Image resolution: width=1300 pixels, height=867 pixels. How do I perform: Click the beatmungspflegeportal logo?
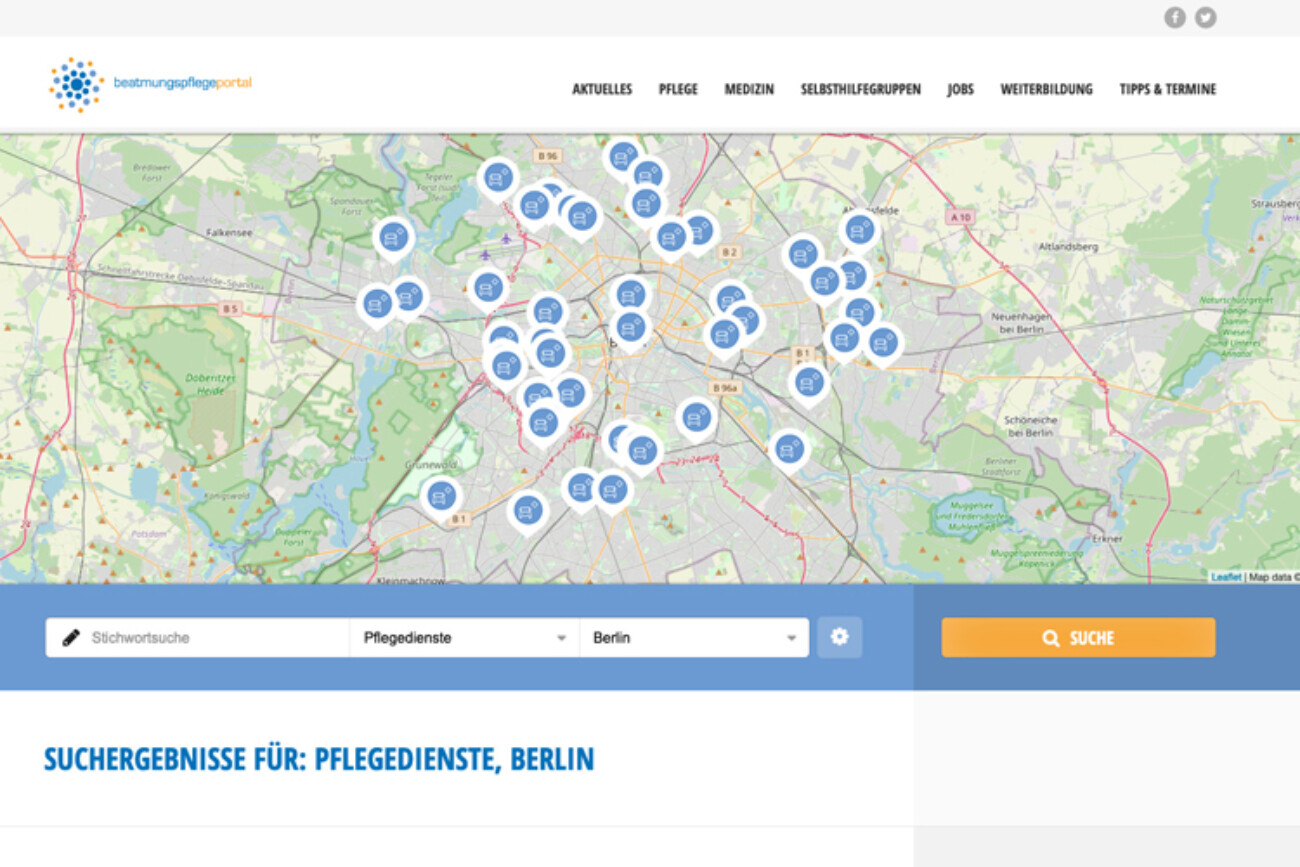150,84
